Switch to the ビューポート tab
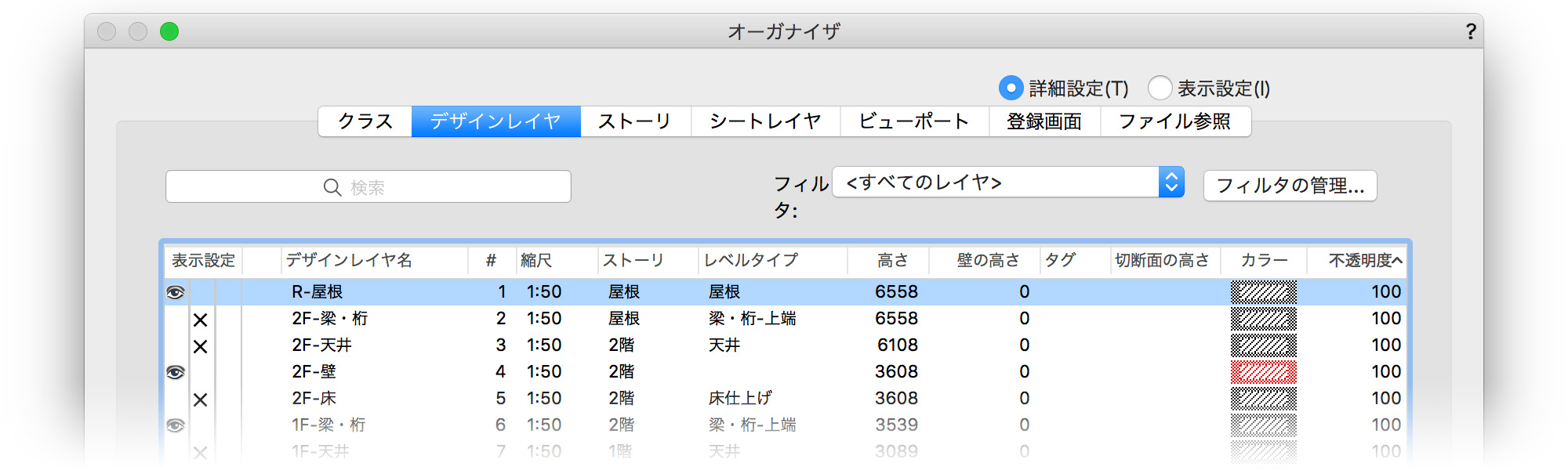 [914, 121]
